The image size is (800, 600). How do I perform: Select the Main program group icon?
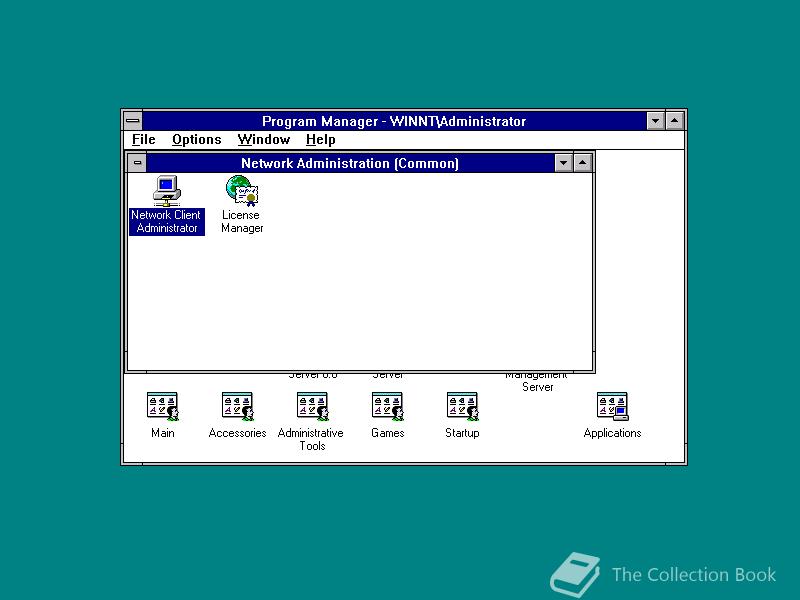coord(162,406)
